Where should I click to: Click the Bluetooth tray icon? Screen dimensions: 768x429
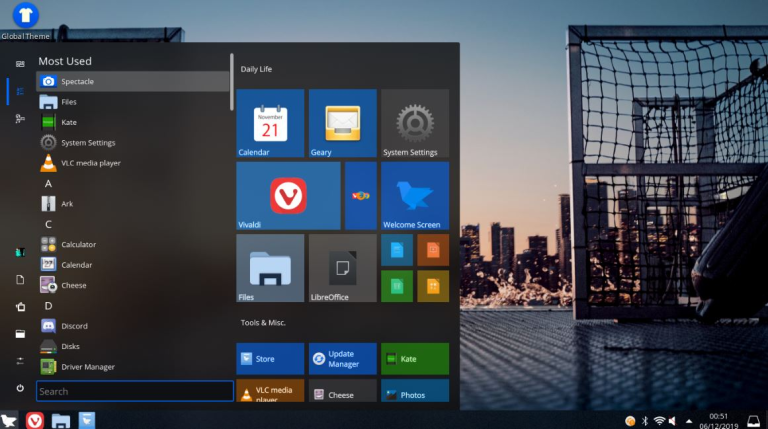645,421
